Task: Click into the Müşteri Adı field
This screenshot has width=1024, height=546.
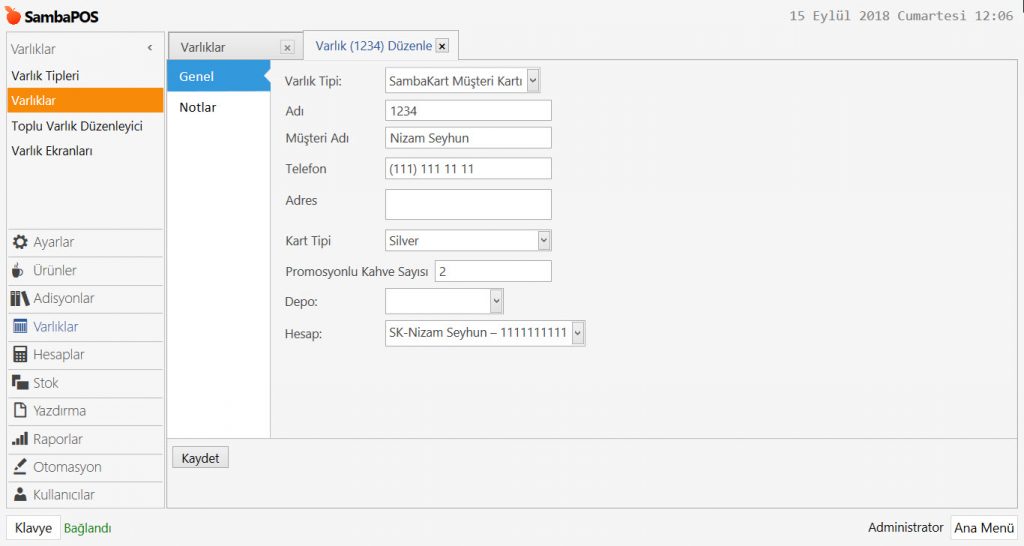Action: (x=468, y=138)
